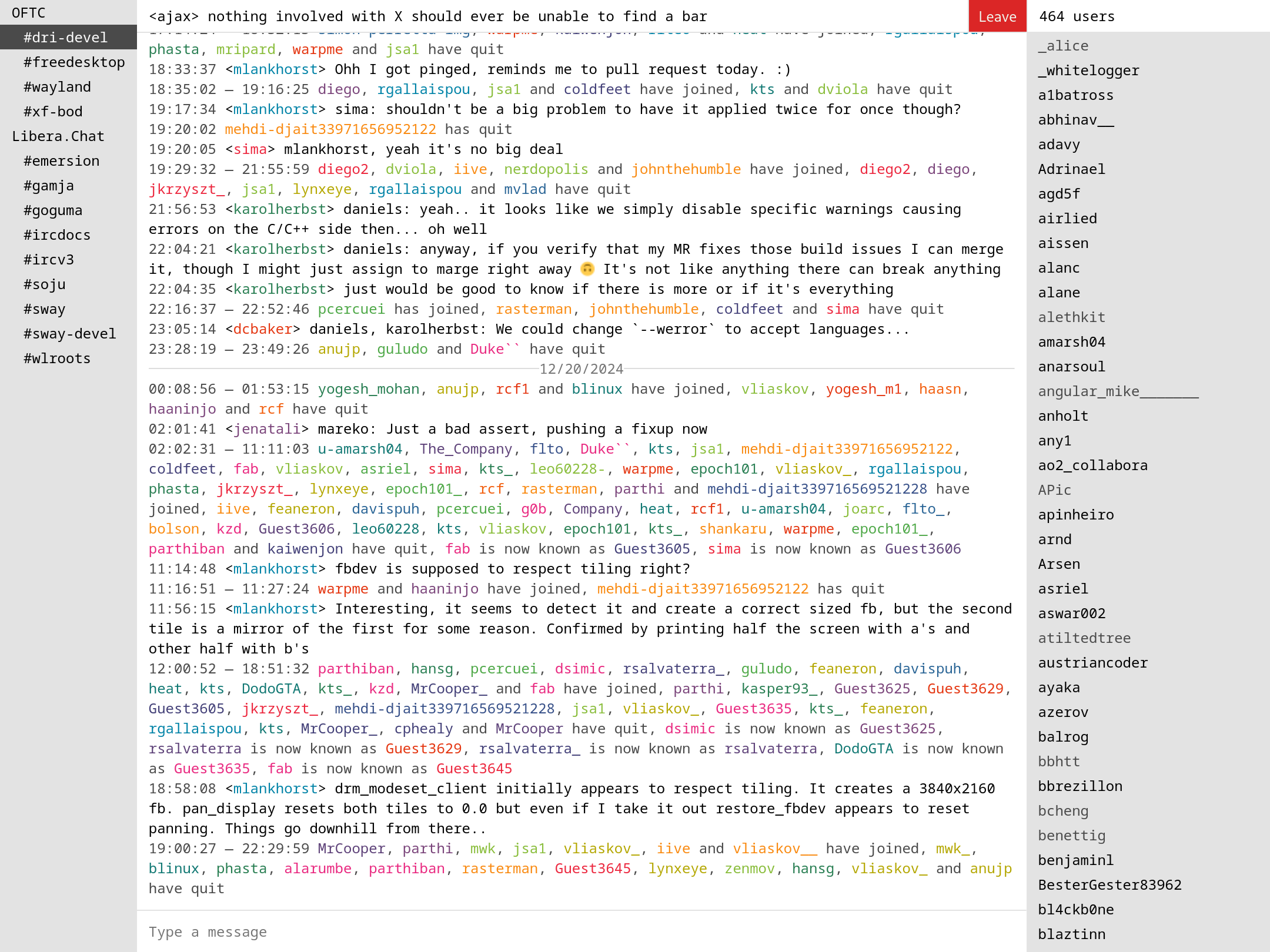The image size is (1270, 952).
Task: Click the red Leave button
Action: (997, 16)
